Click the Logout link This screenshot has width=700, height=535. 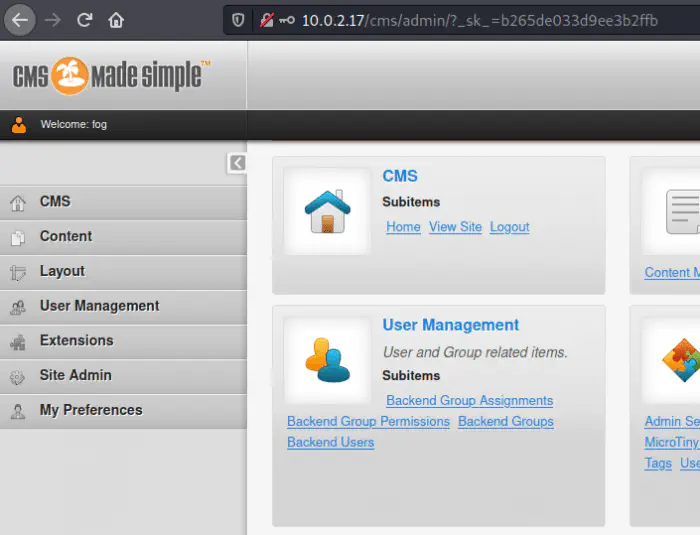[x=509, y=227]
